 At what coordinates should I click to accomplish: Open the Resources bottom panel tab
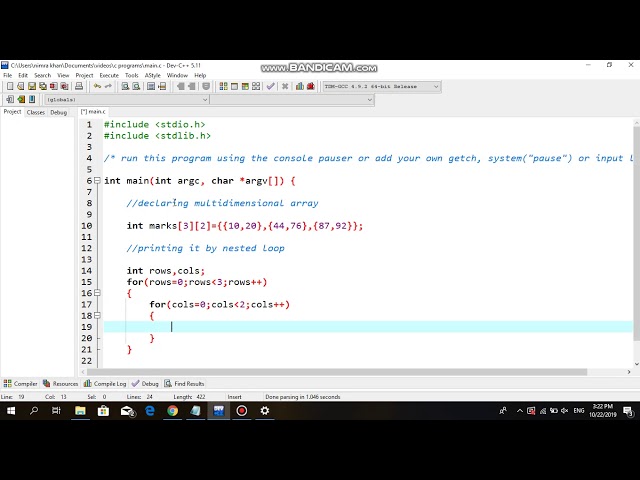click(x=60, y=384)
